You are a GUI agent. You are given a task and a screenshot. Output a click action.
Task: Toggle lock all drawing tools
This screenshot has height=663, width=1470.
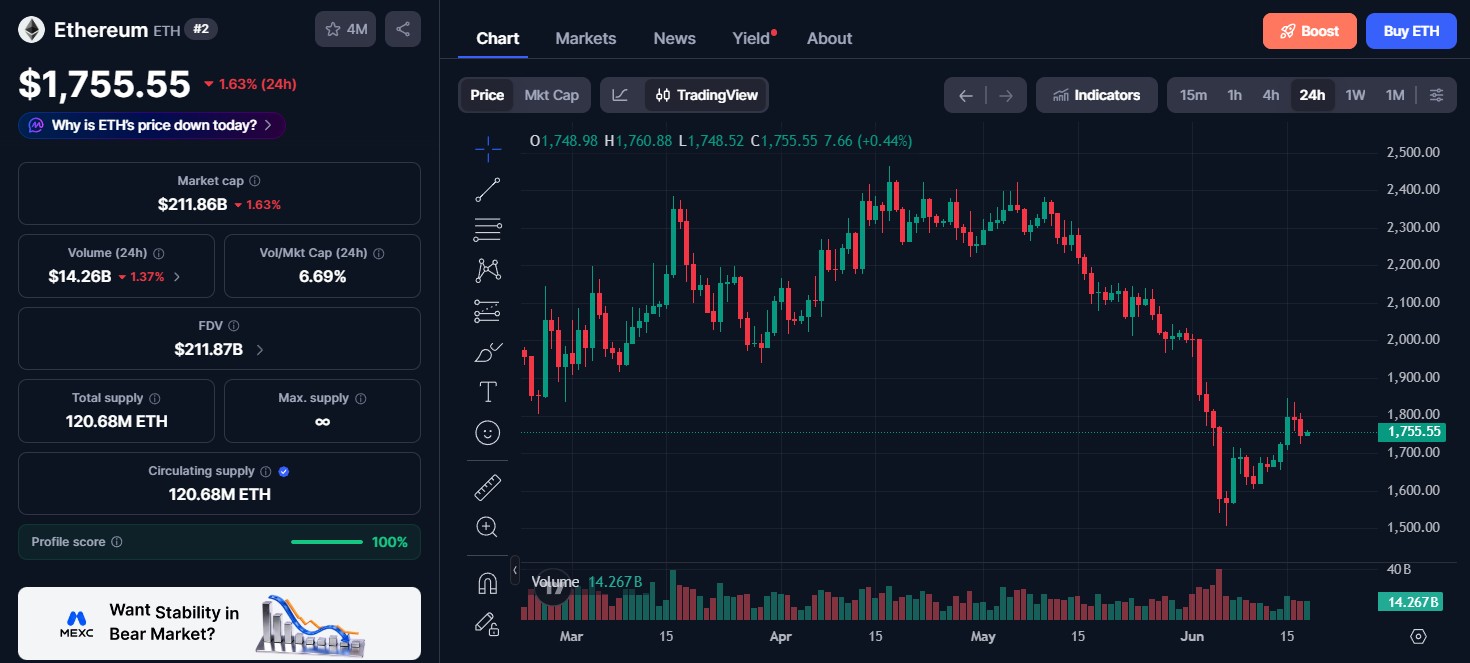click(x=488, y=624)
